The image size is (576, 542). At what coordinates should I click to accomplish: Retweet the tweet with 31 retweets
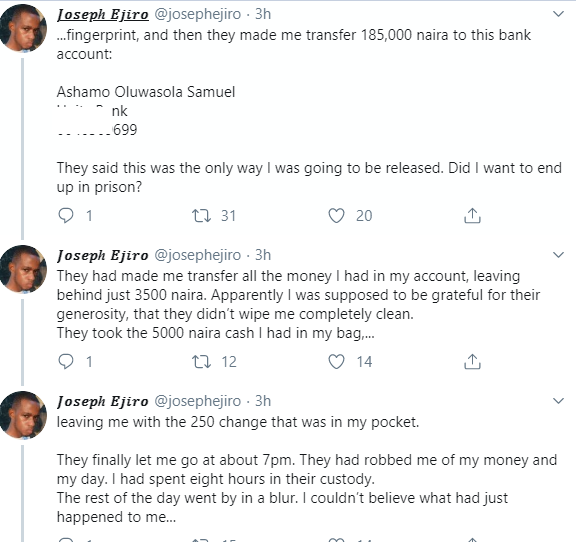(x=201, y=216)
